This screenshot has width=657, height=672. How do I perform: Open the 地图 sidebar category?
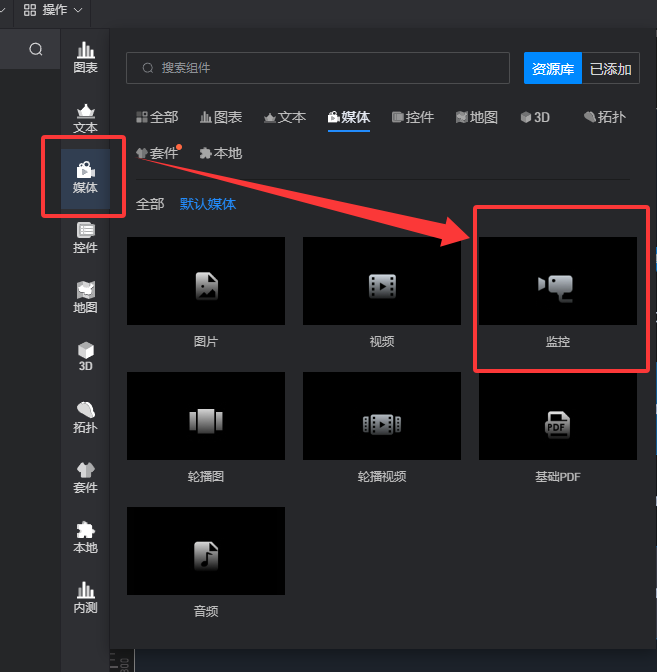pos(85,298)
